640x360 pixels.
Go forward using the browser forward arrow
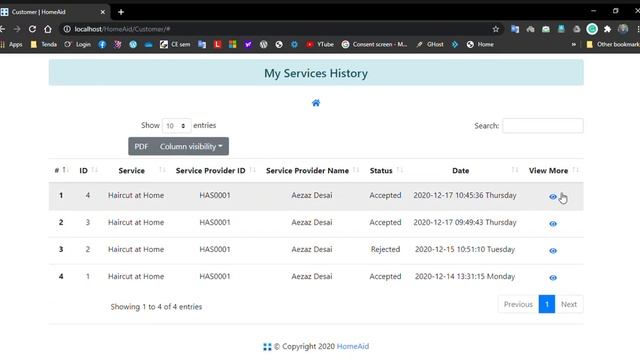[17, 29]
